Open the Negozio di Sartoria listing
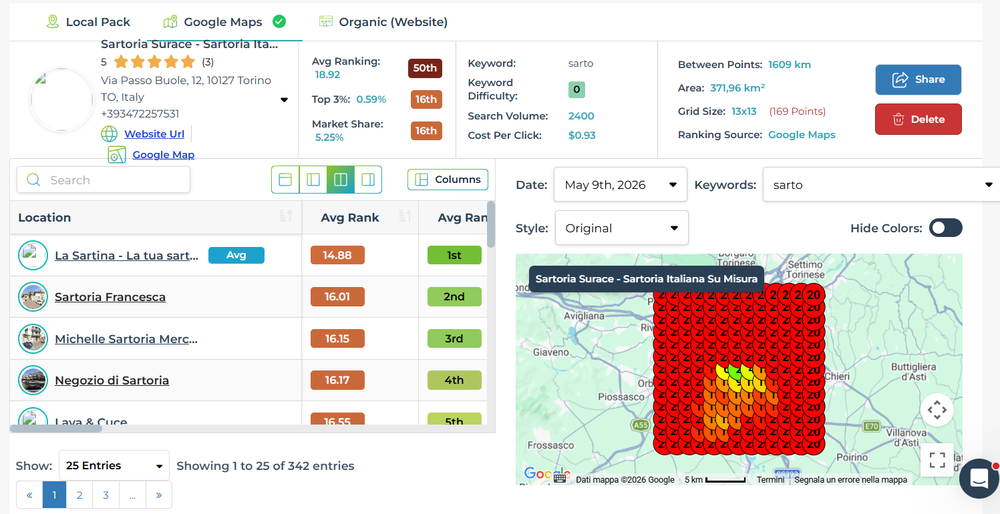 [112, 381]
